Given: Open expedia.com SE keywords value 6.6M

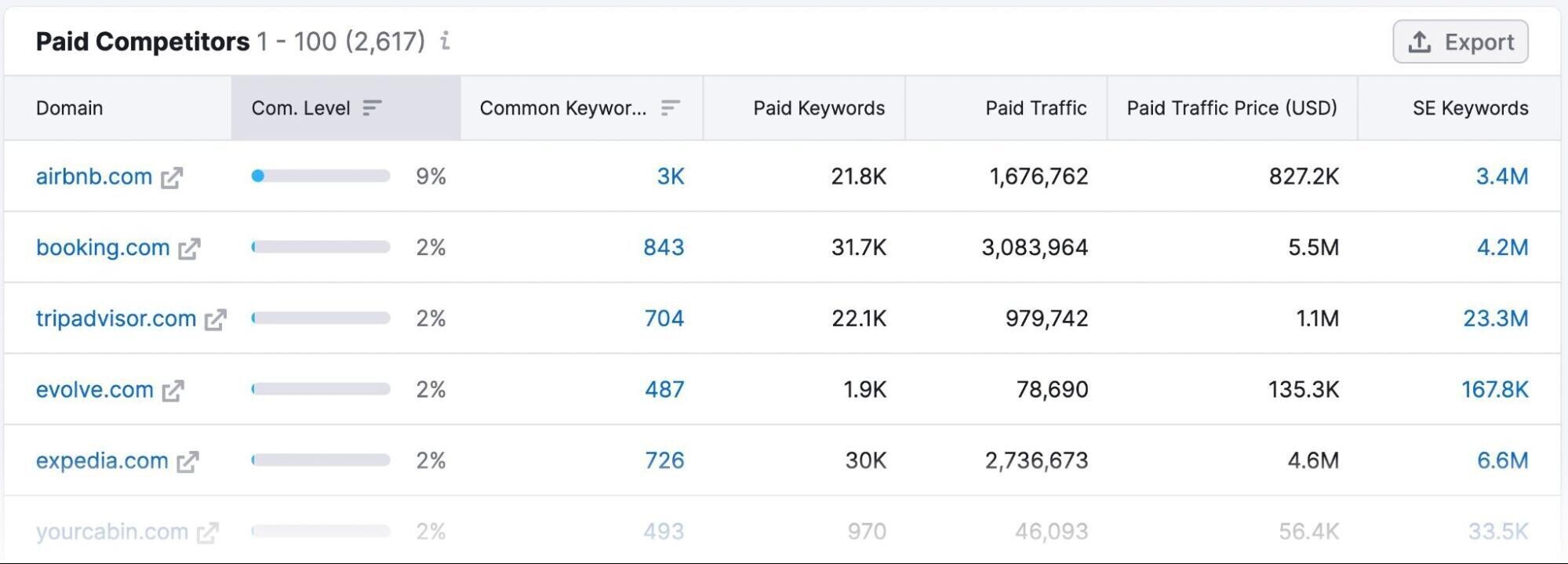Looking at the screenshot, I should click(1503, 460).
